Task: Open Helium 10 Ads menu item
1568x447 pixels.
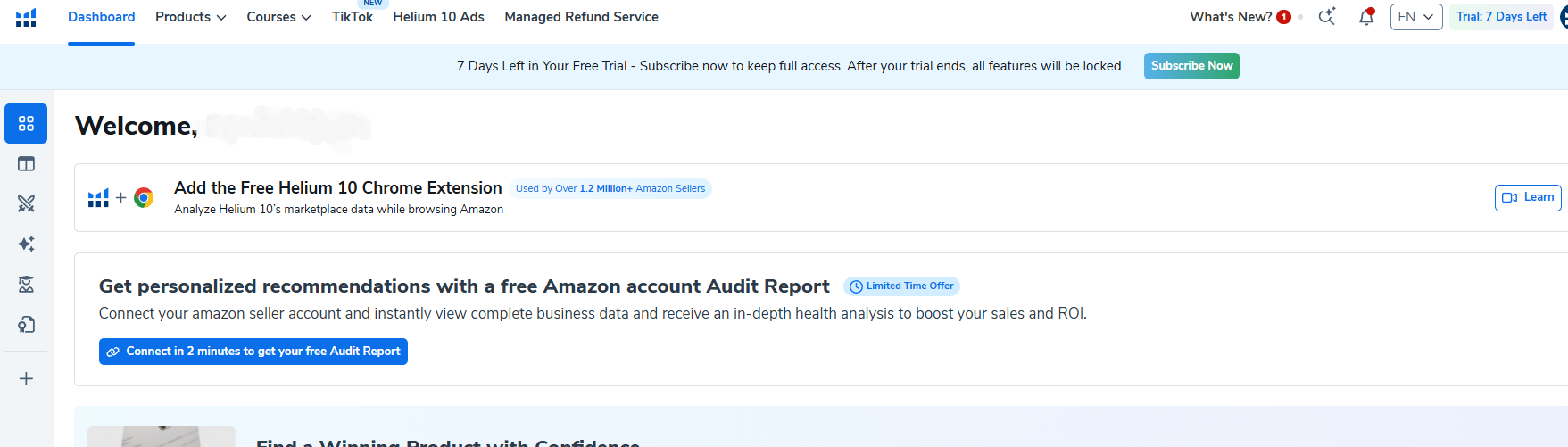Action: tap(438, 17)
